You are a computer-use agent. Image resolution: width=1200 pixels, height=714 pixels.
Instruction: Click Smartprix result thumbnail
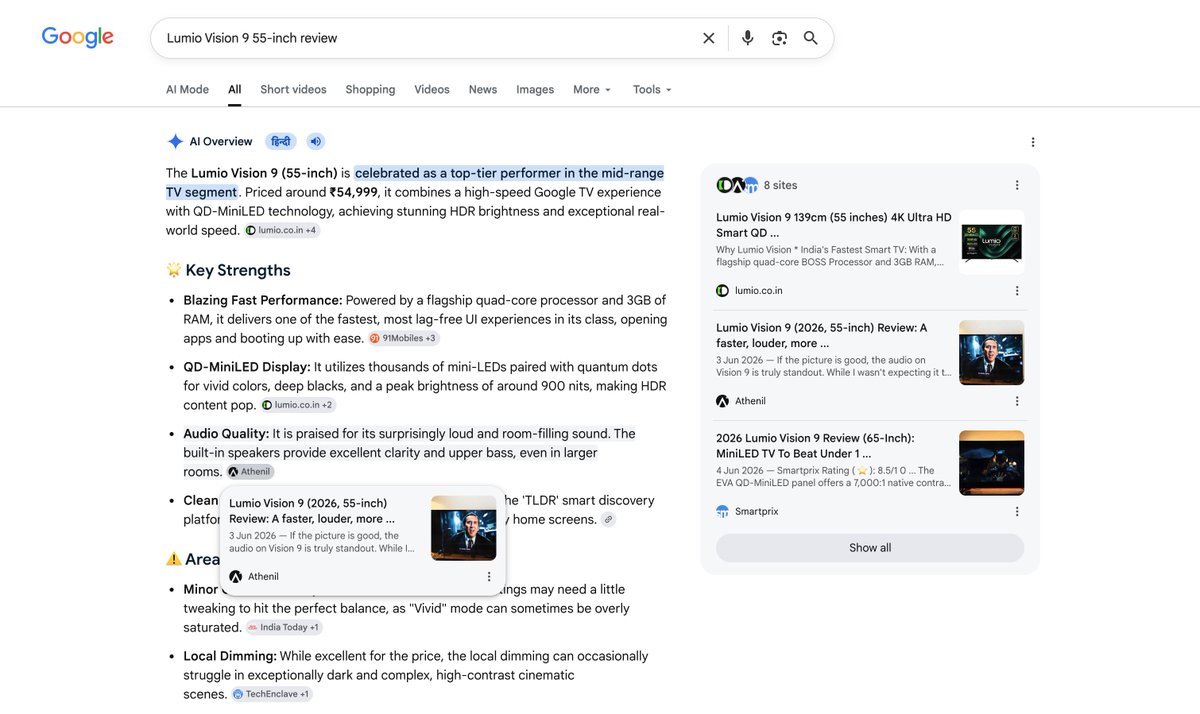[x=992, y=463]
